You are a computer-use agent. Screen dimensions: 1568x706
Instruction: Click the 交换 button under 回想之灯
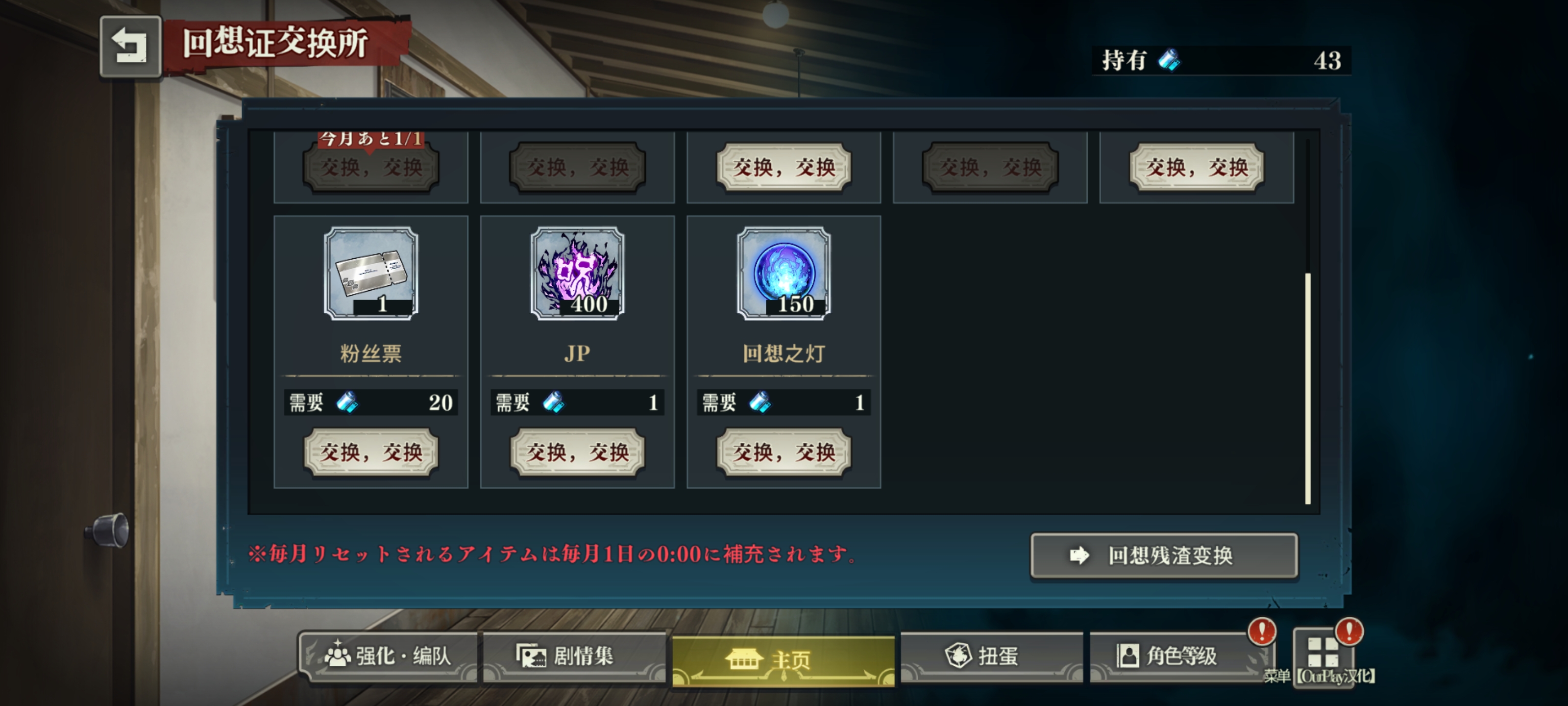pyautogui.click(x=784, y=453)
